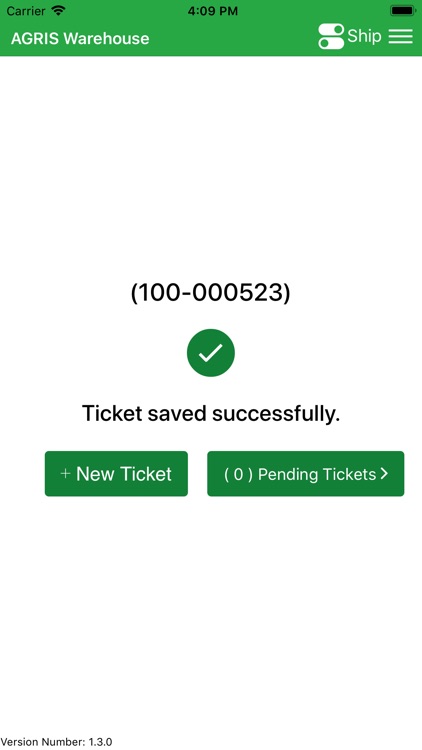The width and height of the screenshot is (422, 750).
Task: Click the Ticket saved successfully message
Action: click(x=211, y=413)
